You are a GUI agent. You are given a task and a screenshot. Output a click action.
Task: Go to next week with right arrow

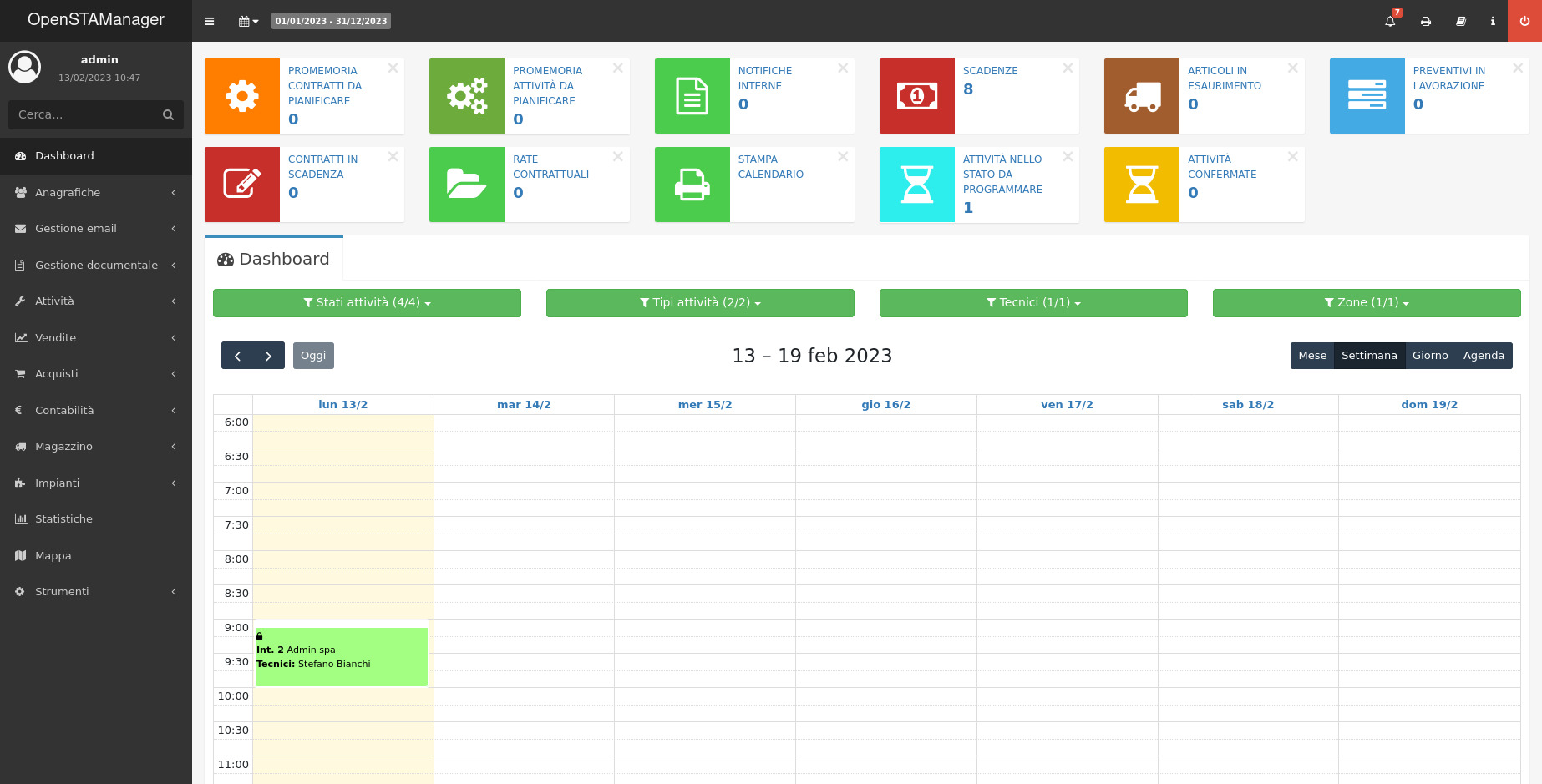268,356
